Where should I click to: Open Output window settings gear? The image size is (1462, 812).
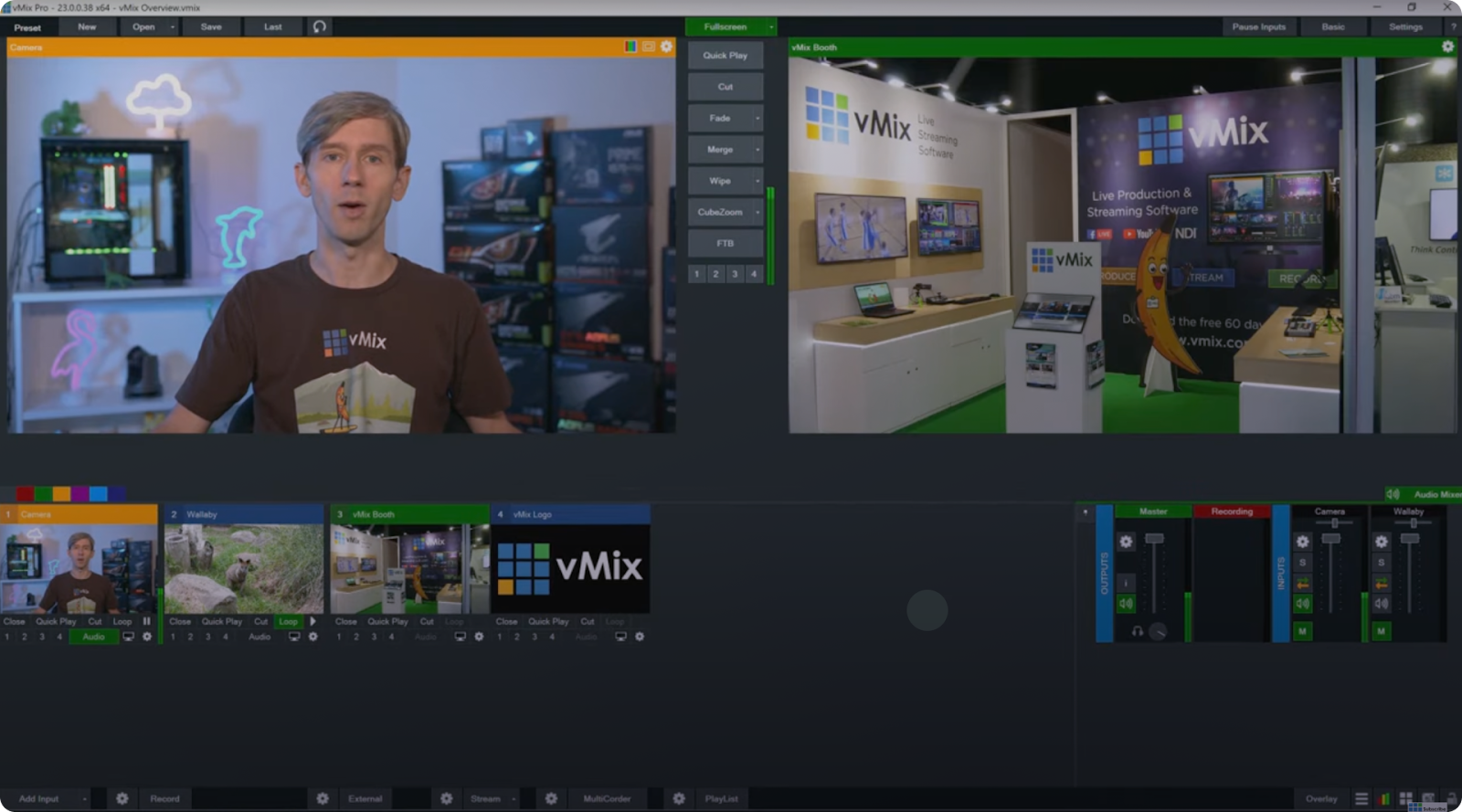pyautogui.click(x=1447, y=47)
